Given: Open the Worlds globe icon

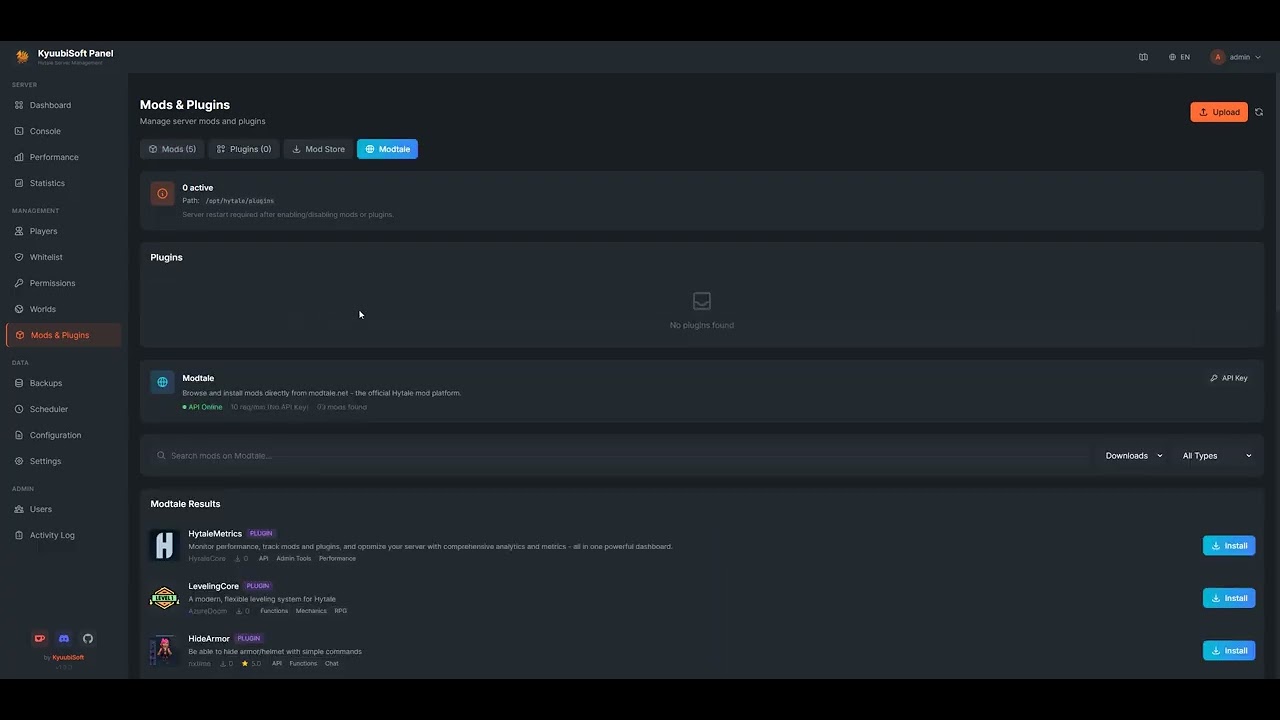Looking at the screenshot, I should point(19,309).
